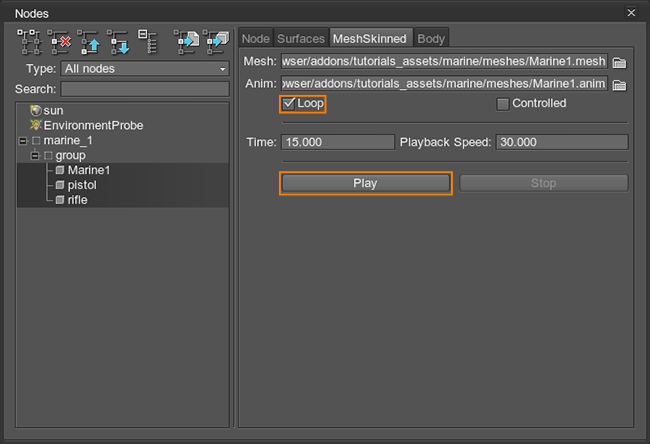Enable the Controlled checkbox

(503, 104)
